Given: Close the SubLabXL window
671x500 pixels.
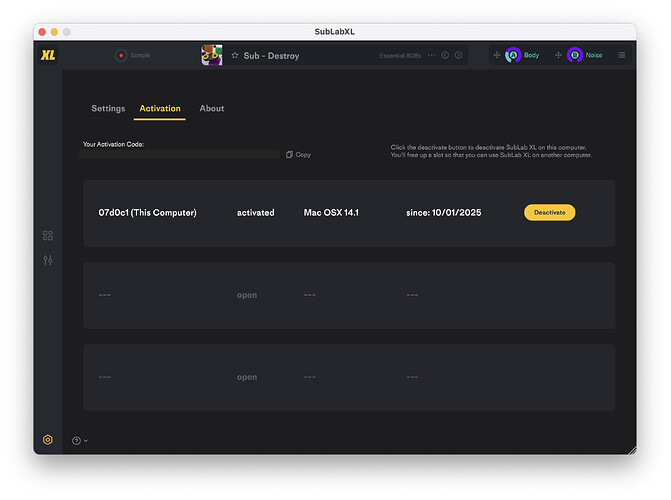Looking at the screenshot, I should tap(42, 32).
